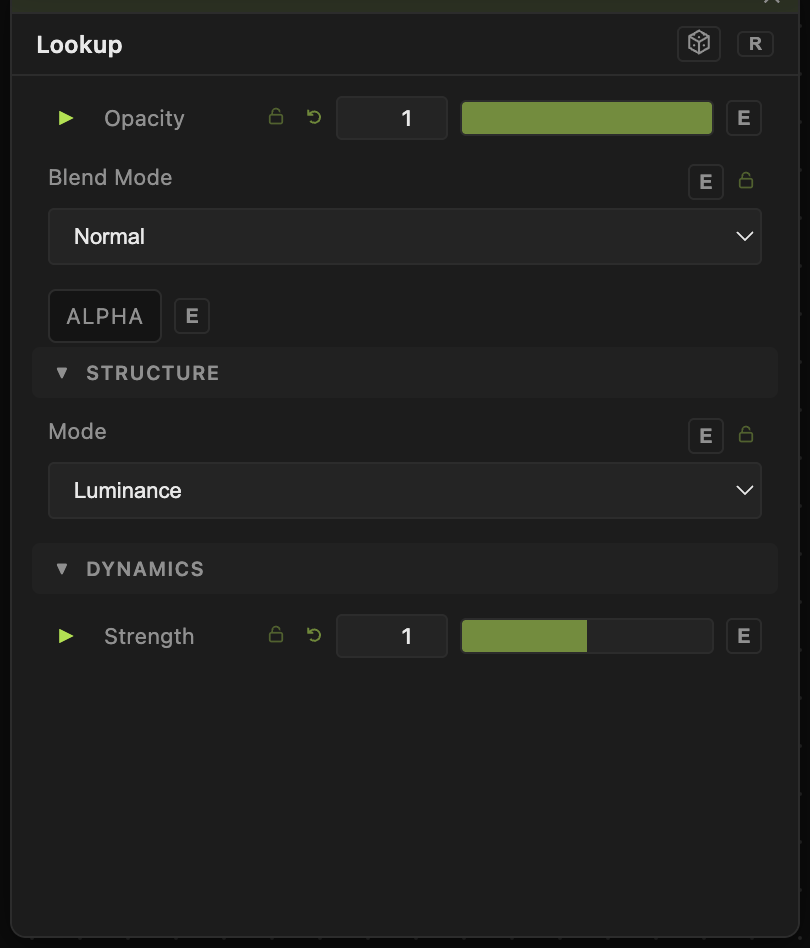Reset Opacity with the undo arrow icon
This screenshot has height=948, width=810.
[314, 117]
